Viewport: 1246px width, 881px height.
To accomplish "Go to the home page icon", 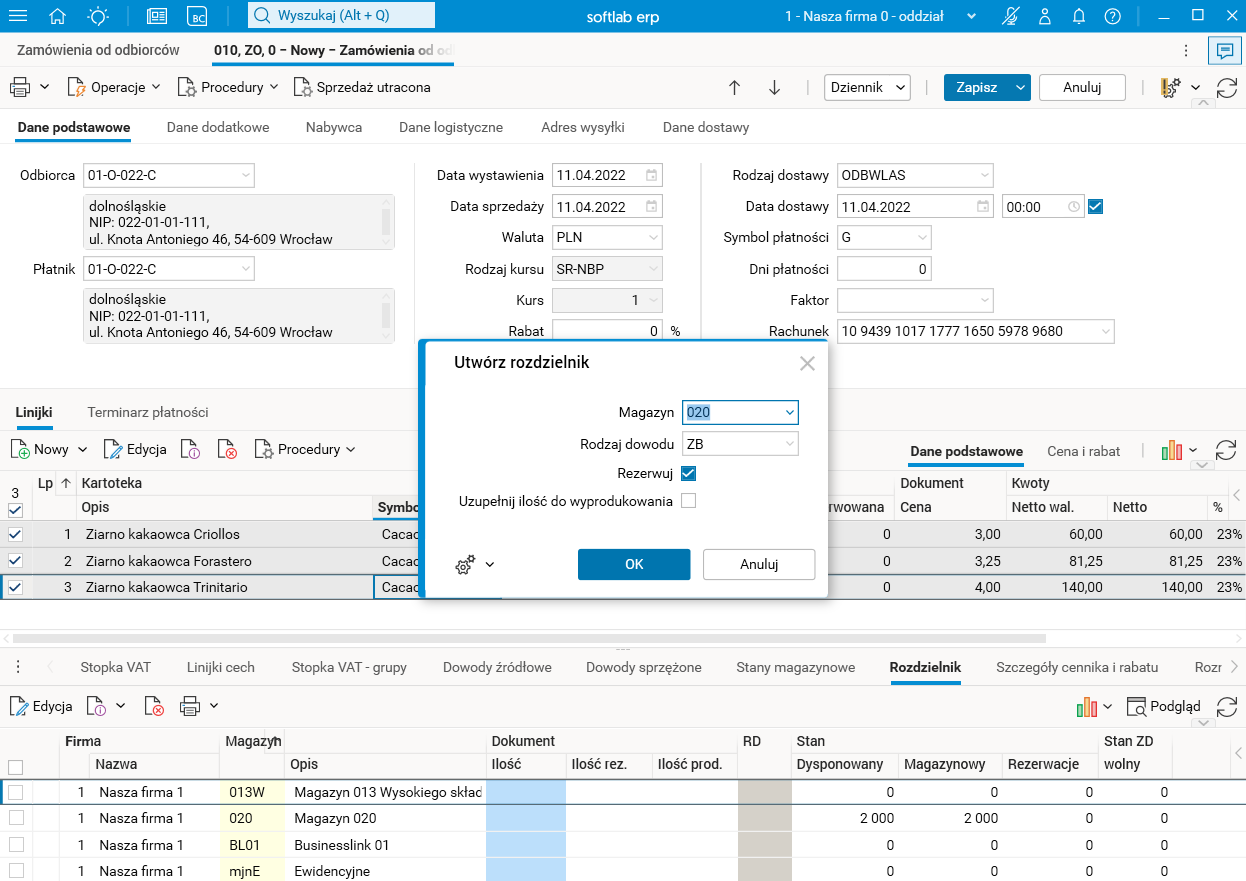I will coord(58,16).
